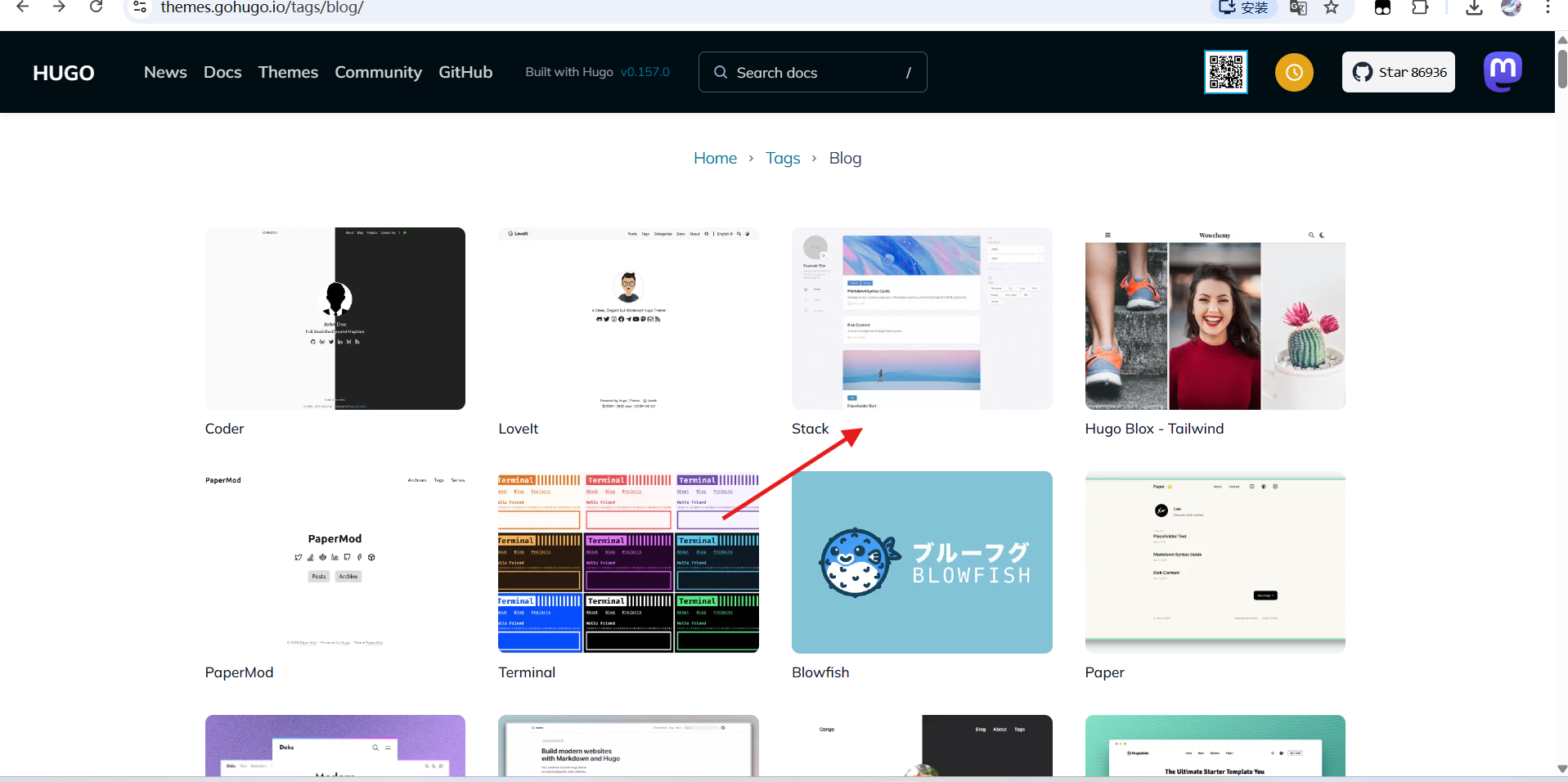Bookmark page with star icon
Image resolution: width=1568 pixels, height=782 pixels.
point(1332,7)
